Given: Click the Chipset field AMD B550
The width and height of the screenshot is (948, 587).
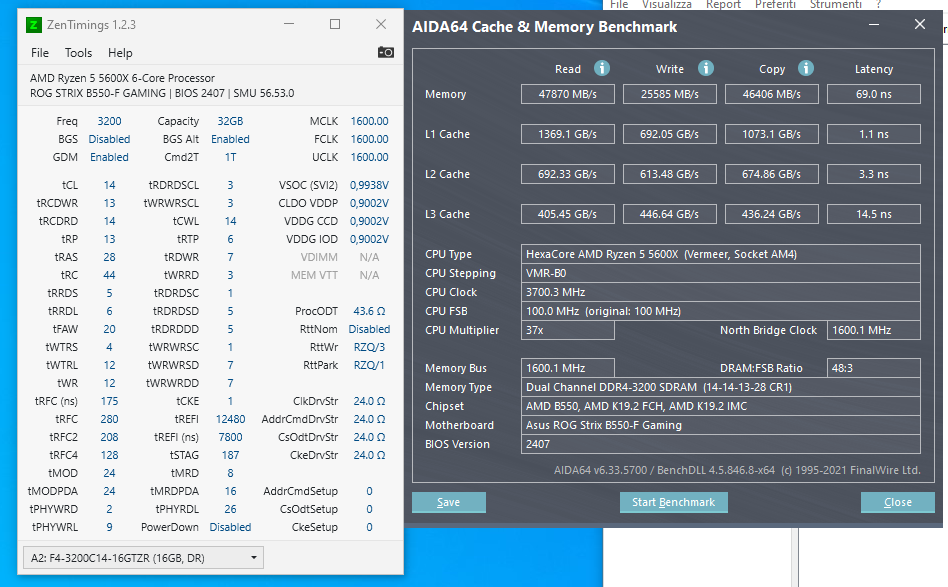Looking at the screenshot, I should tap(721, 406).
